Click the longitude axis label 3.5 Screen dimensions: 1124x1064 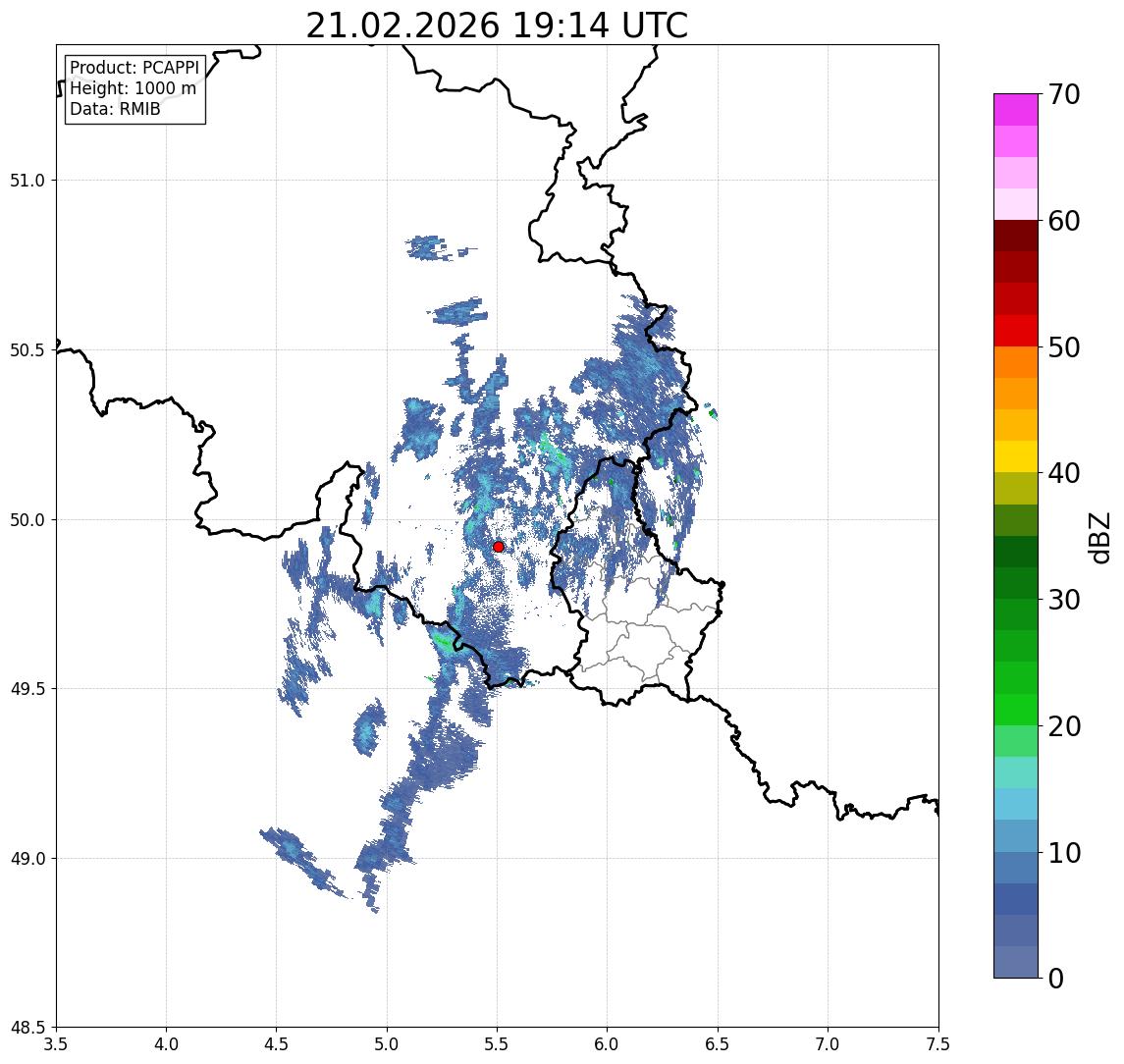[x=56, y=1044]
